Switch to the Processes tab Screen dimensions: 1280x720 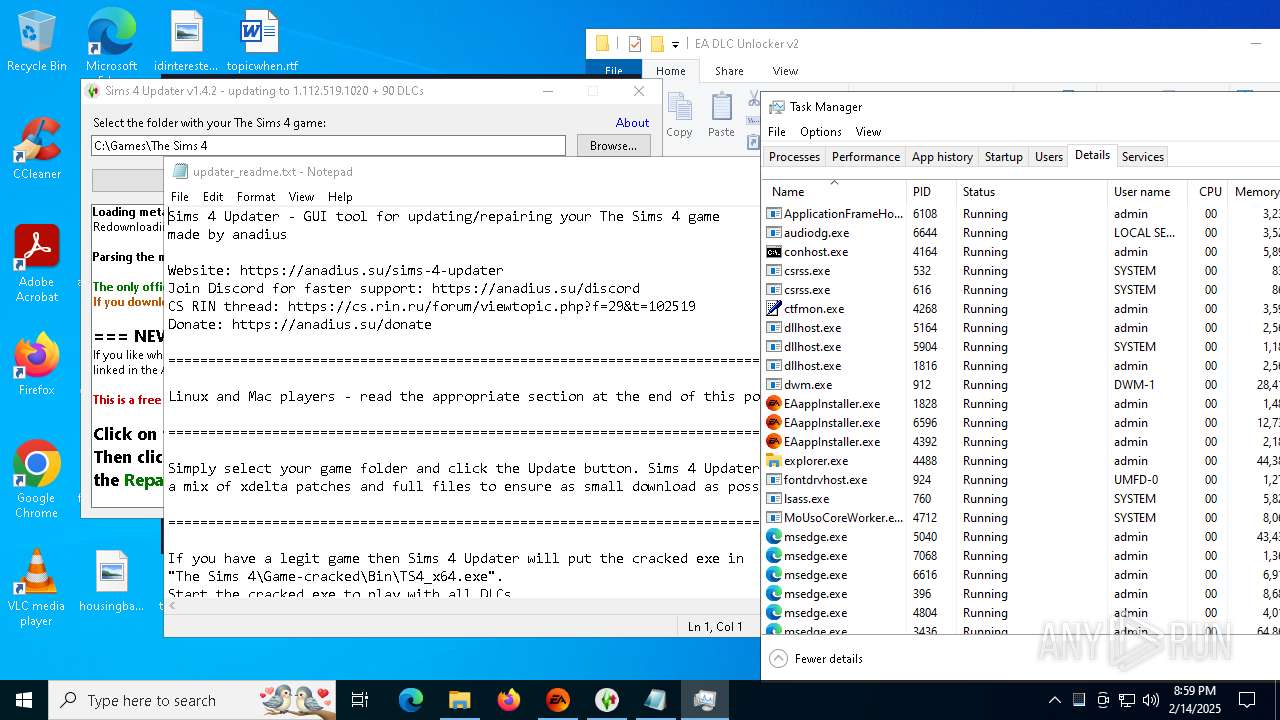point(795,157)
